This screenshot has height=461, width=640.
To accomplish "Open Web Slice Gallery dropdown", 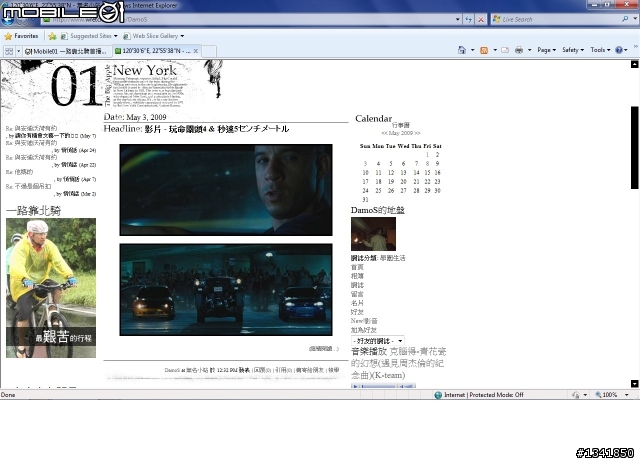I will click(x=153, y=36).
